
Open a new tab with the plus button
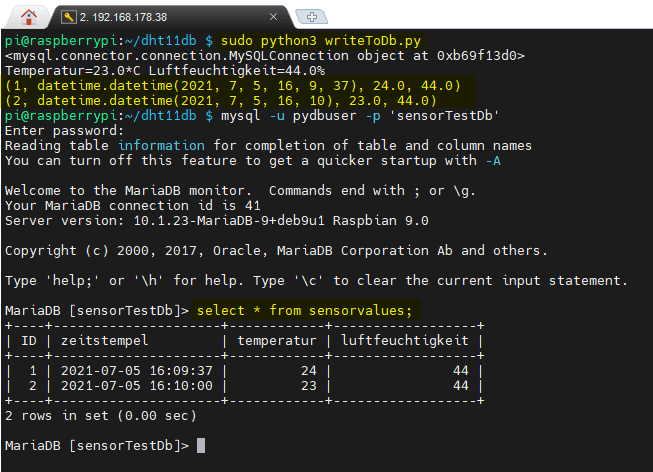coord(312,17)
